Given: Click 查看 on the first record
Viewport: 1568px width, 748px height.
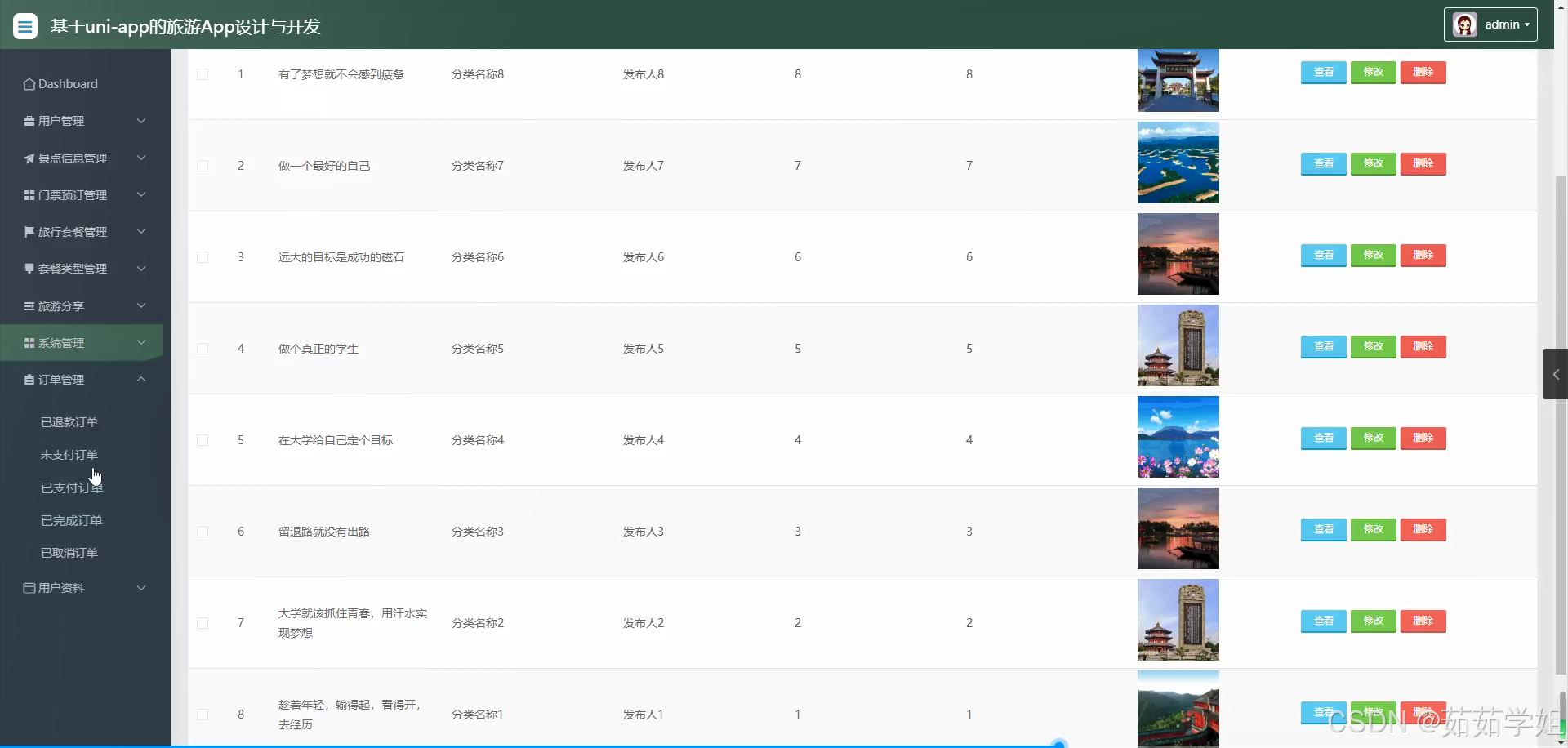Looking at the screenshot, I should pyautogui.click(x=1323, y=72).
